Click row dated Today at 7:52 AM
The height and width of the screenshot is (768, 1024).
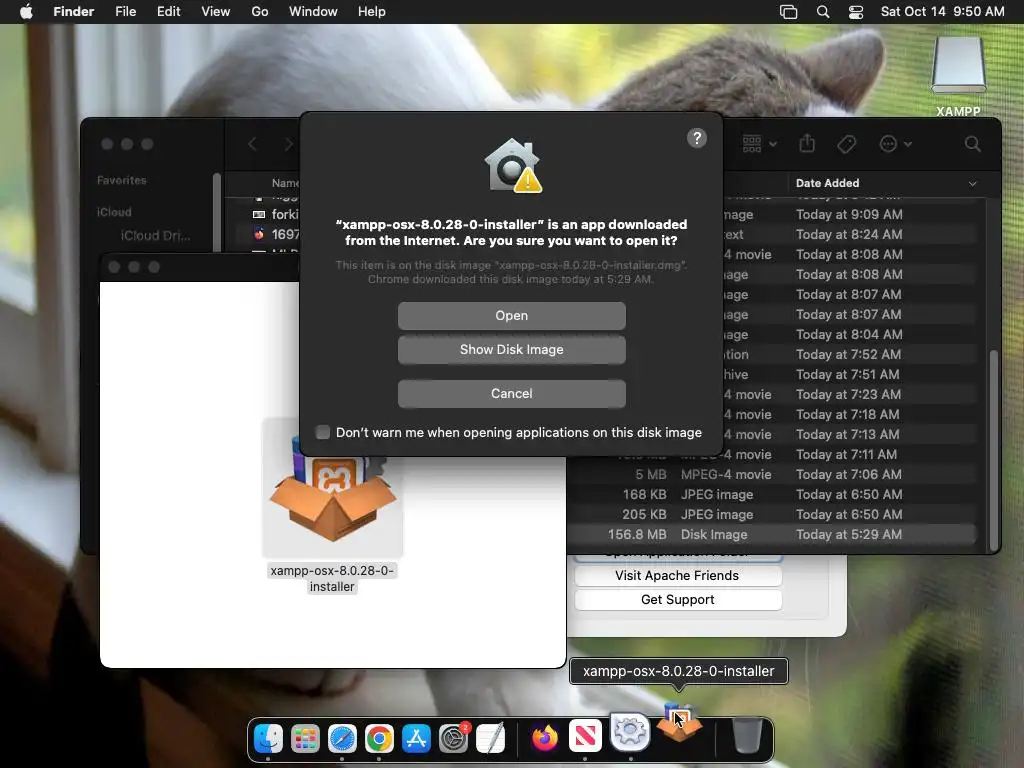tap(849, 354)
